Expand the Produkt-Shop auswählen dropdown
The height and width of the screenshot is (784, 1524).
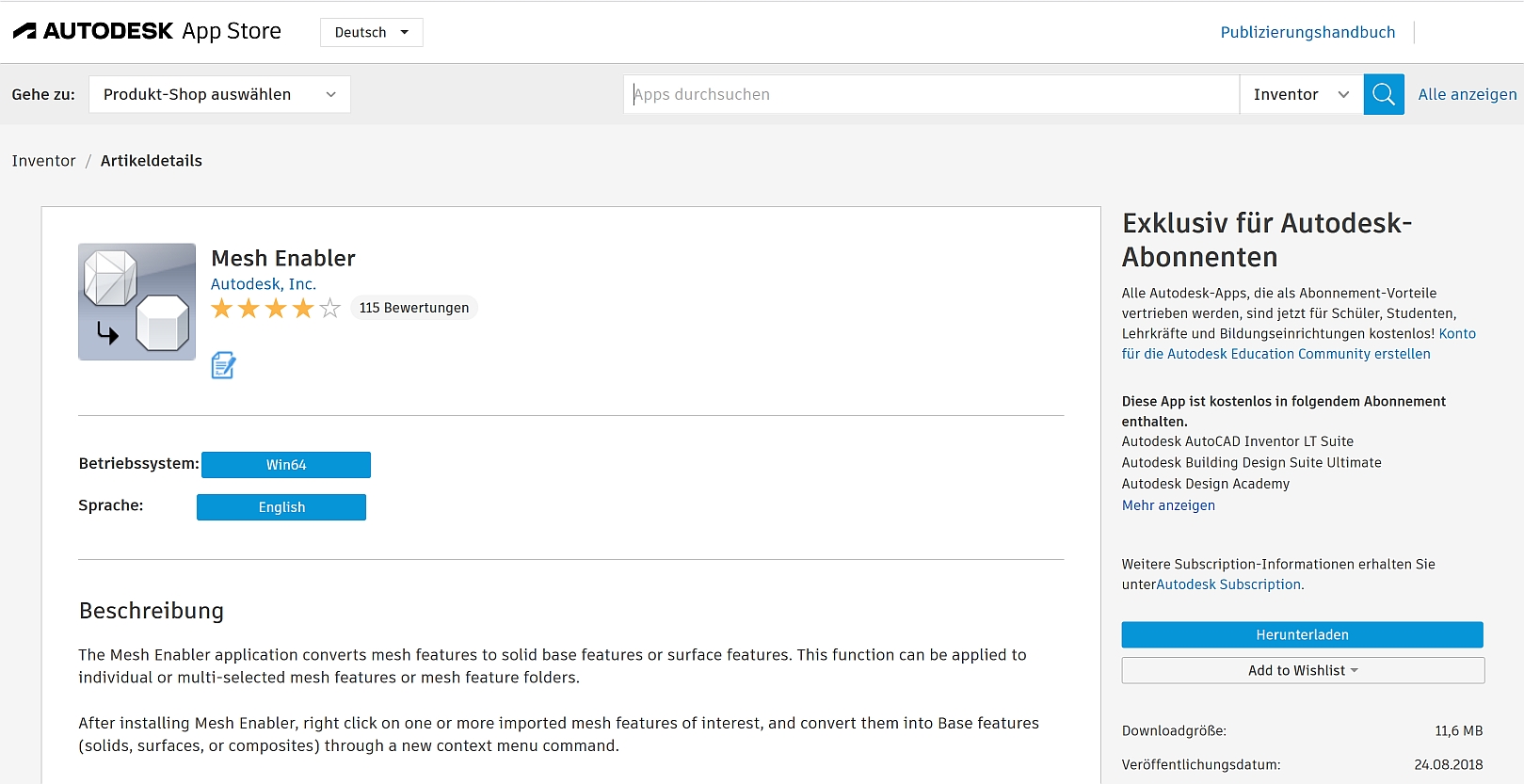coord(219,94)
